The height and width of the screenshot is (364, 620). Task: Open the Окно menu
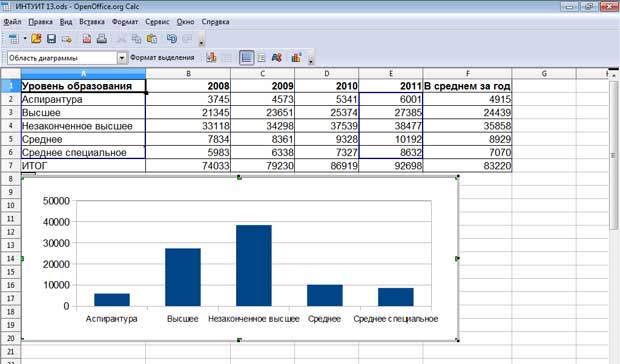pyautogui.click(x=185, y=22)
